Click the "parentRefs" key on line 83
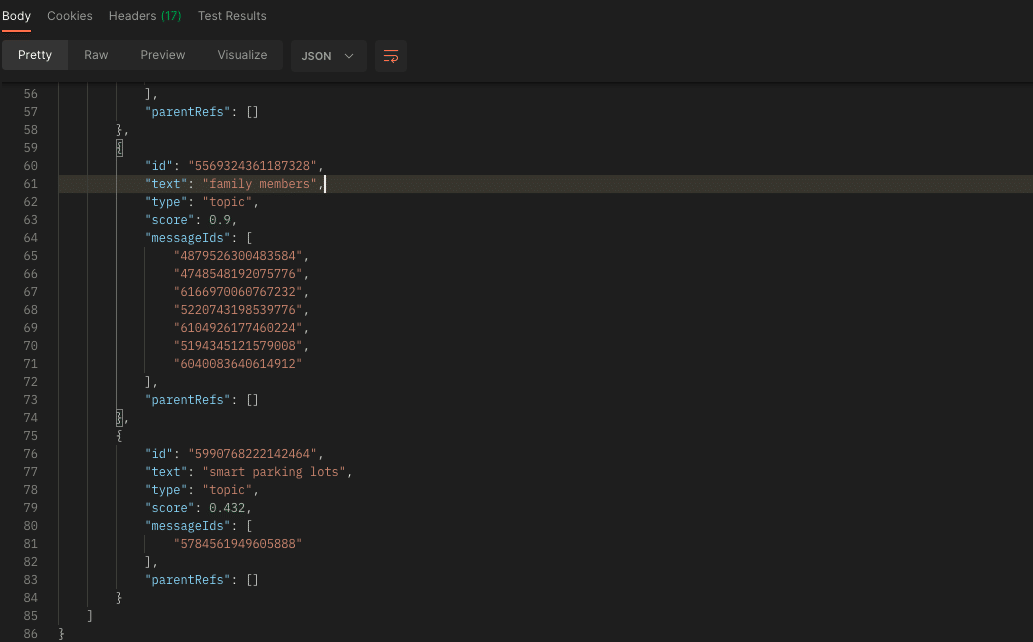 click(190, 579)
